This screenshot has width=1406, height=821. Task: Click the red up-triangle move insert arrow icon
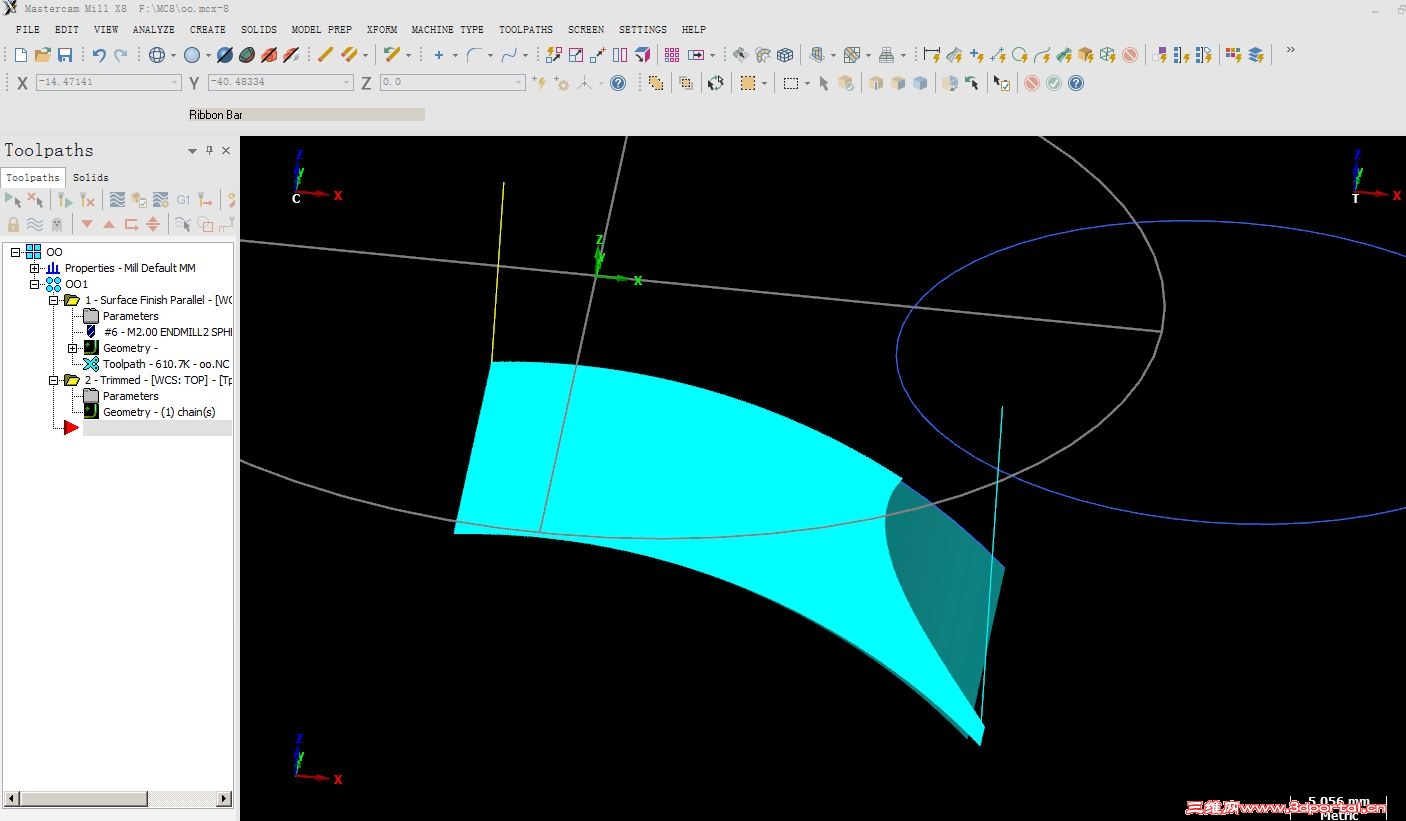(109, 224)
